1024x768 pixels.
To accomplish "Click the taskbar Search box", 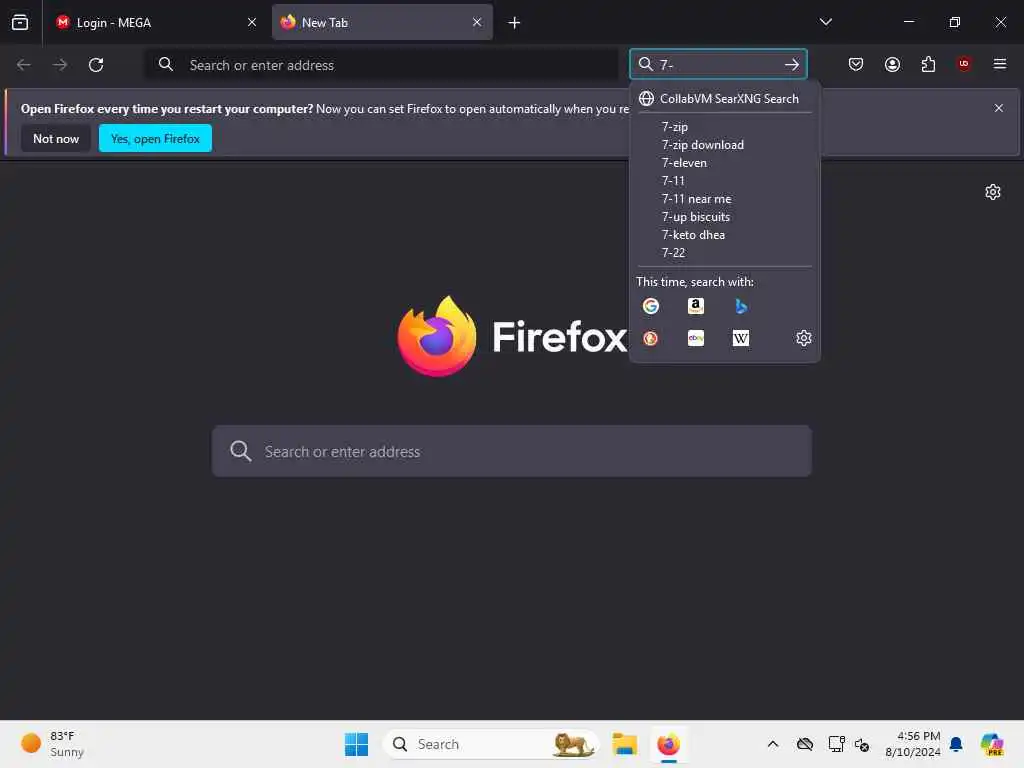I will point(491,744).
